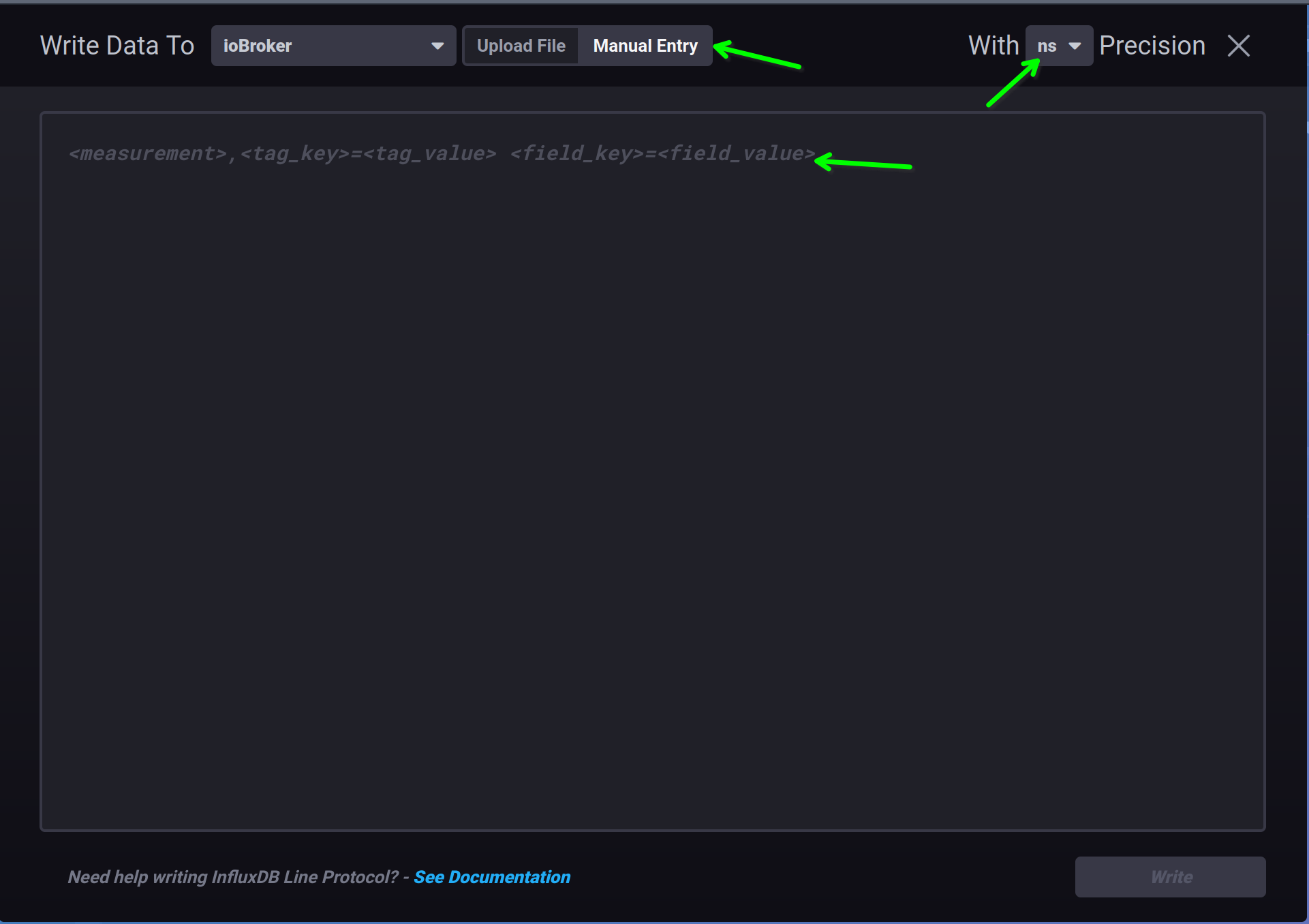
Task: Click the Need help writing InfluxDB text
Action: (232, 877)
